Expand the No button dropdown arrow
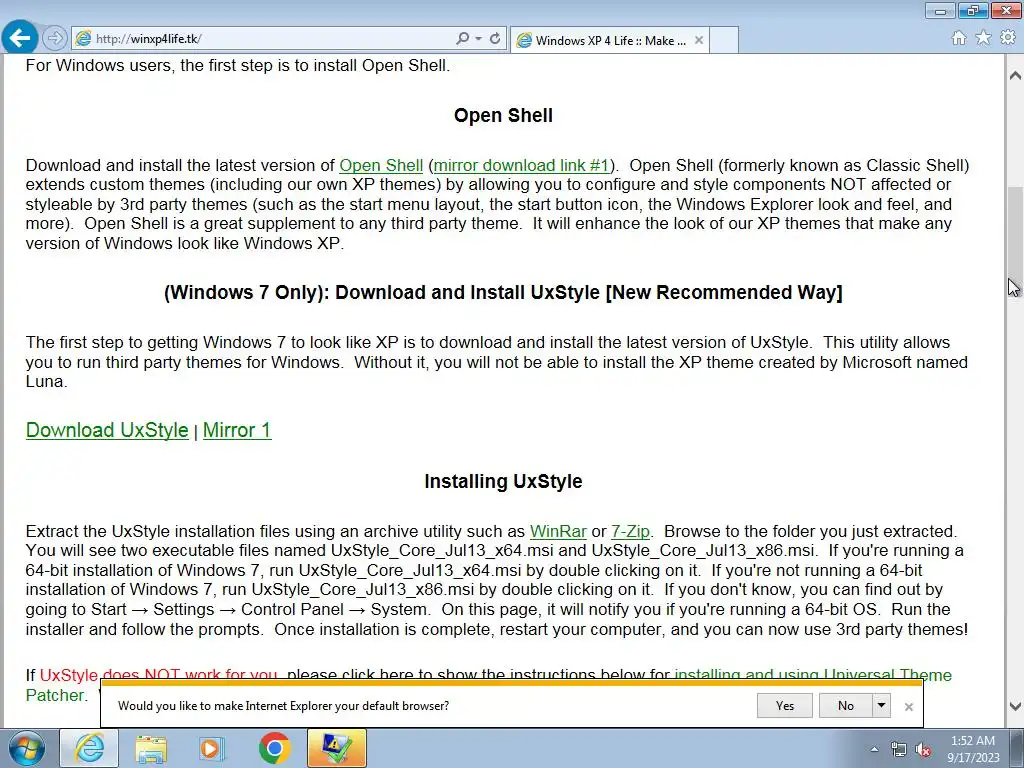 coord(882,706)
